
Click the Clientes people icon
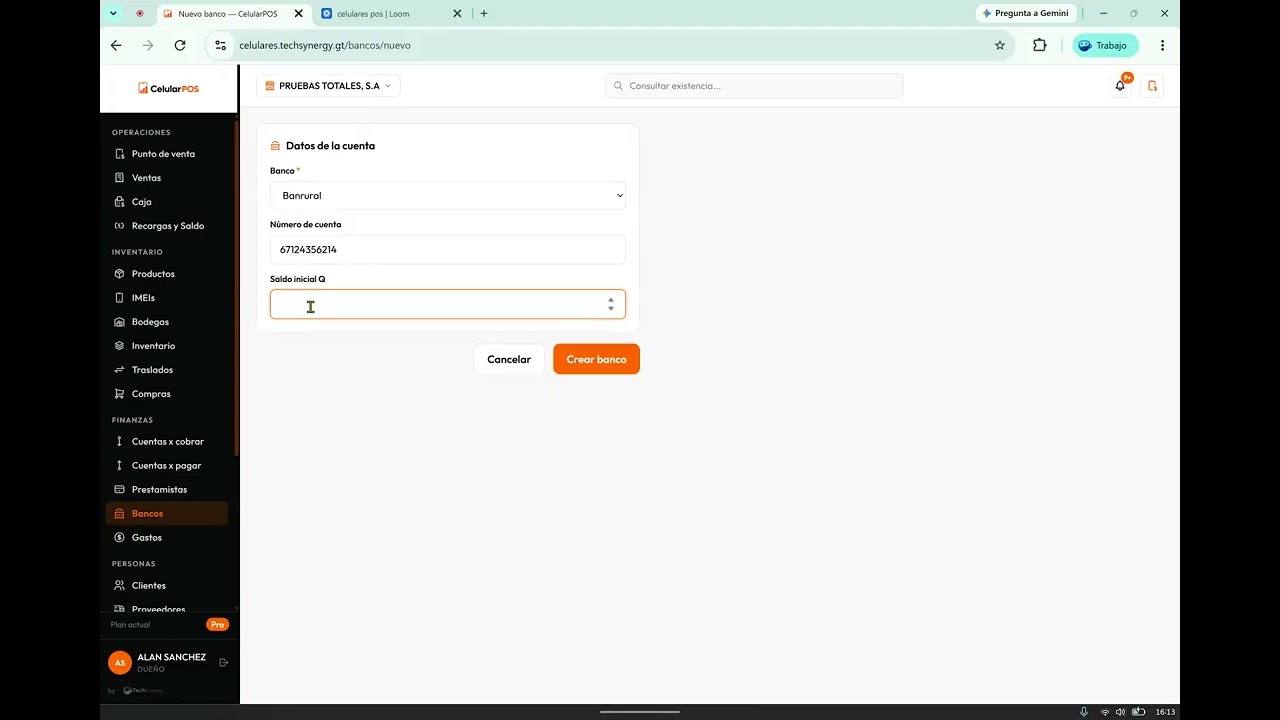click(119, 586)
